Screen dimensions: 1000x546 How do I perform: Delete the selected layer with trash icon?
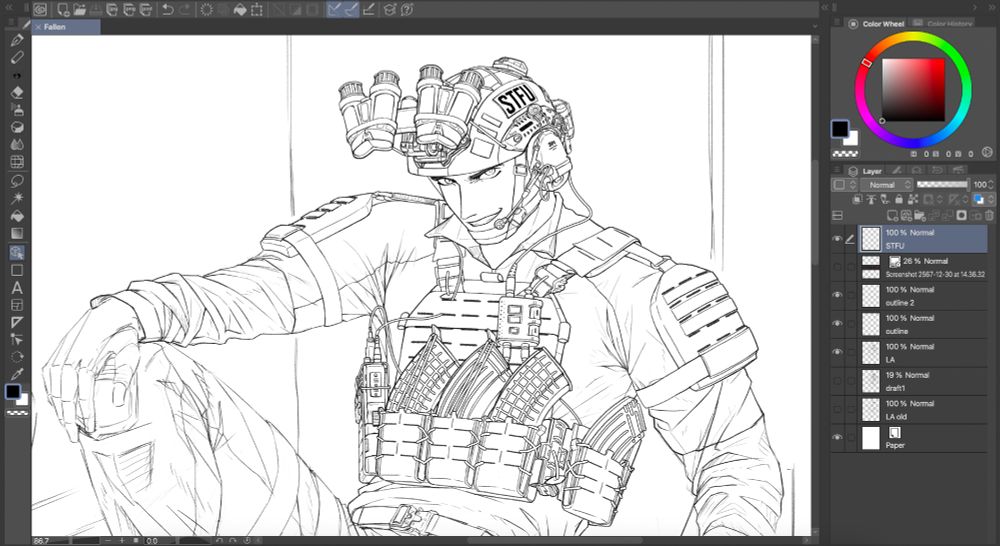989,216
